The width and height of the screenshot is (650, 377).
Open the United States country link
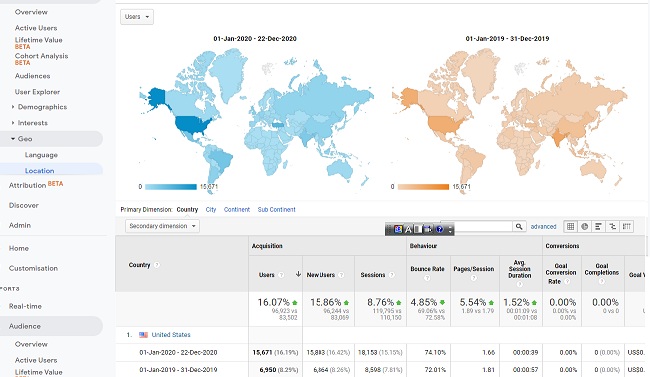(x=171, y=335)
